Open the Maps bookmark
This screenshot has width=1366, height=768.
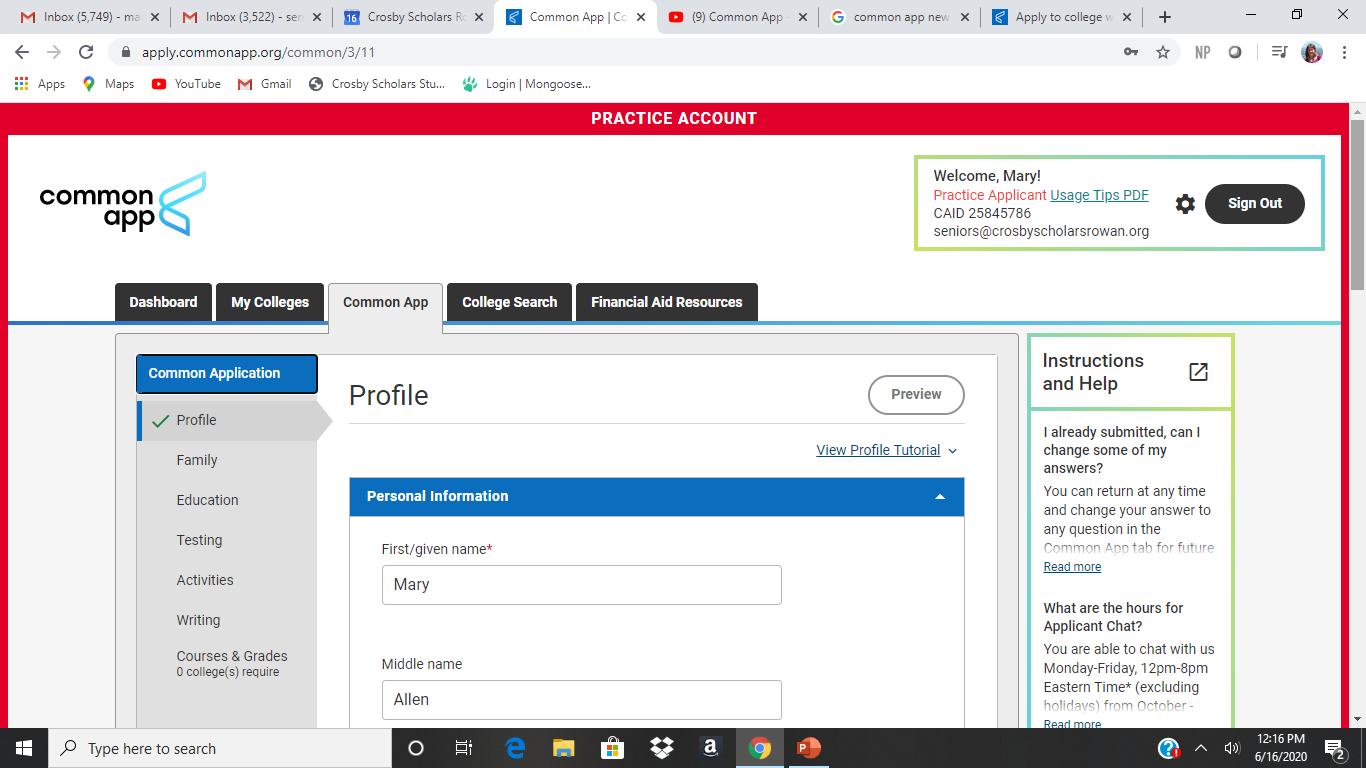click(x=108, y=84)
